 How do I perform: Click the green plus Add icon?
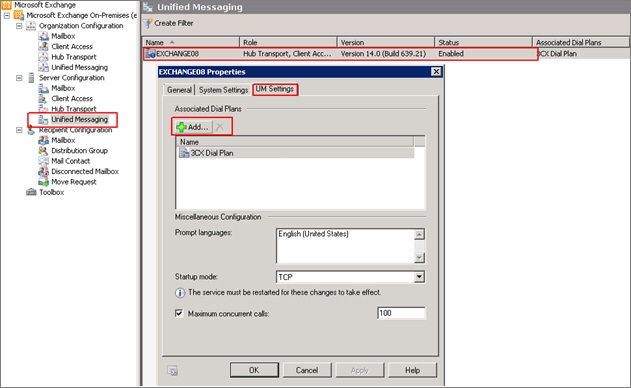[181, 127]
